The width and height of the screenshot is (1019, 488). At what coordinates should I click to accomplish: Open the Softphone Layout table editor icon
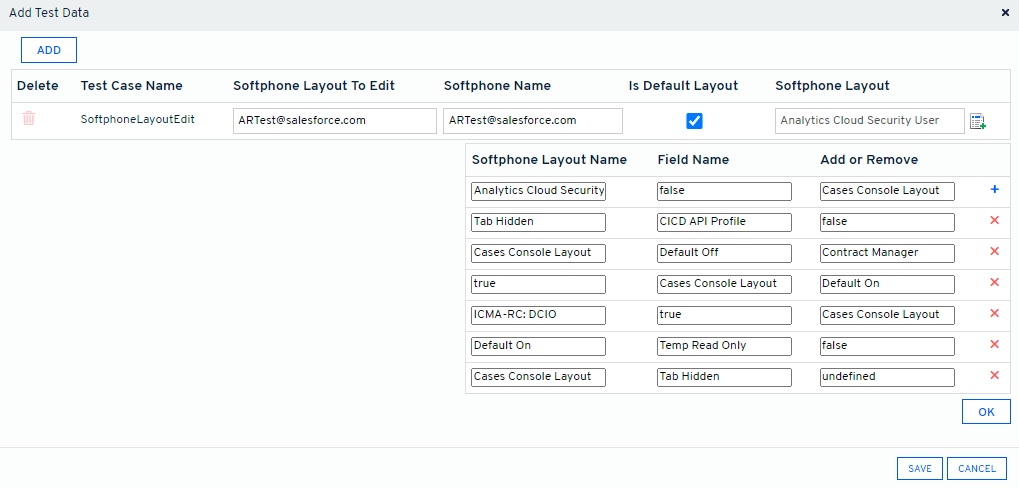tap(978, 121)
